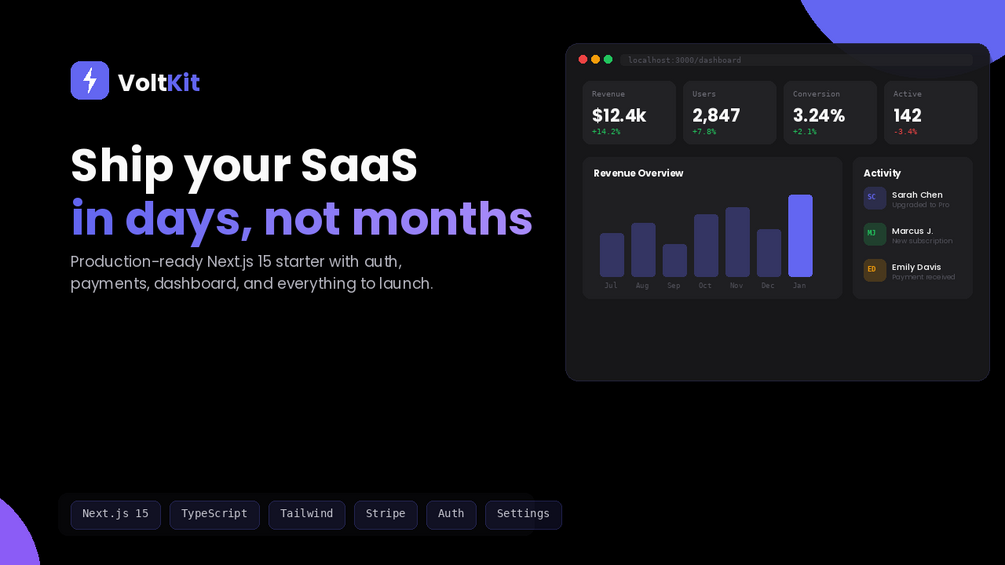
Task: Click the 'Payment received' activity note
Action: pyautogui.click(x=923, y=277)
